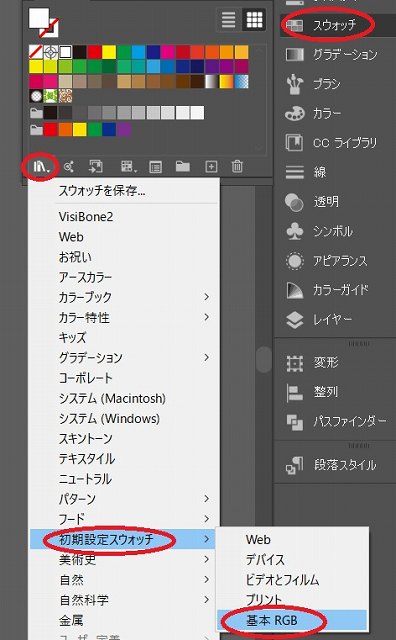Switch swatches to thumbnail grid view
This screenshot has width=396, height=640.
tap(254, 20)
